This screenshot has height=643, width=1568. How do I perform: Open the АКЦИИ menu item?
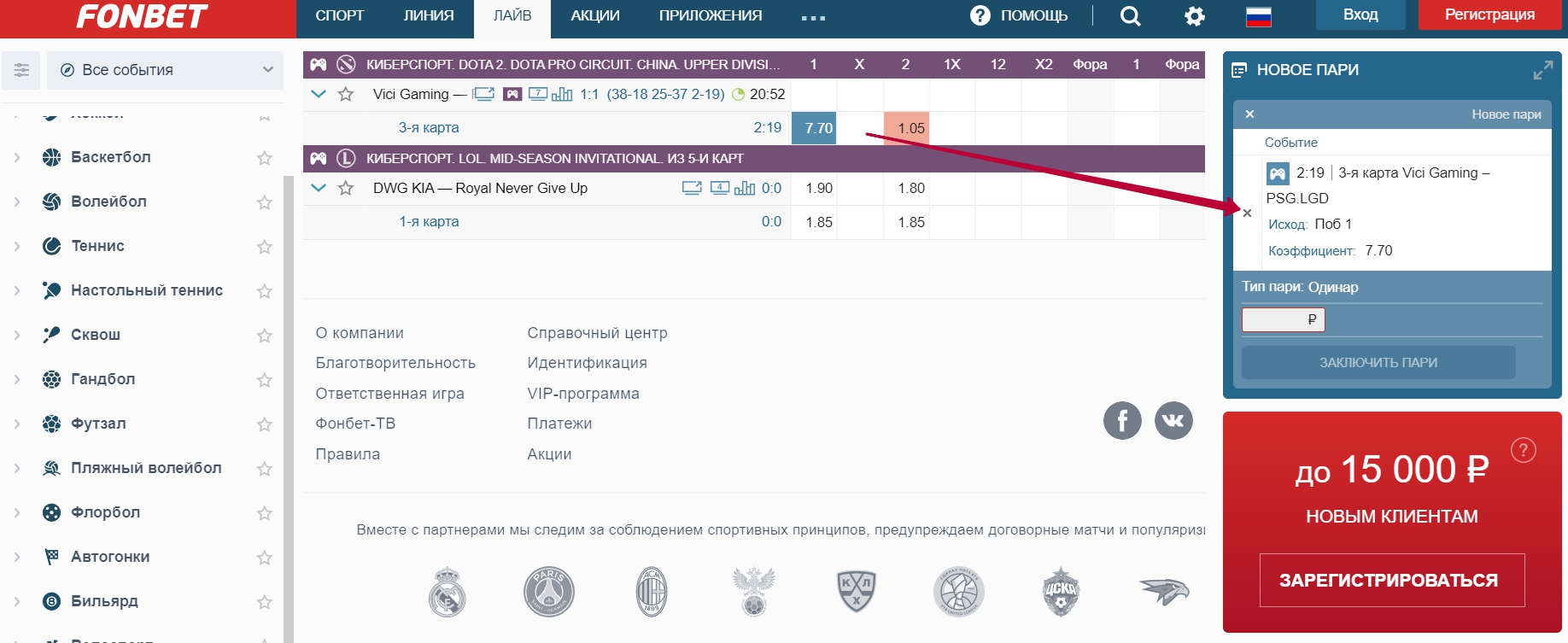(595, 15)
